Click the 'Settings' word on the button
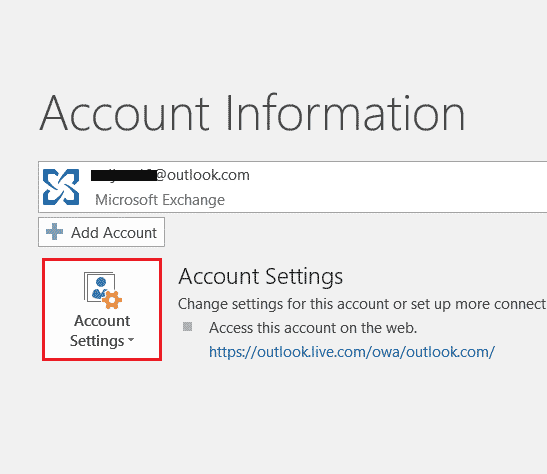 pyautogui.click(x=97, y=341)
